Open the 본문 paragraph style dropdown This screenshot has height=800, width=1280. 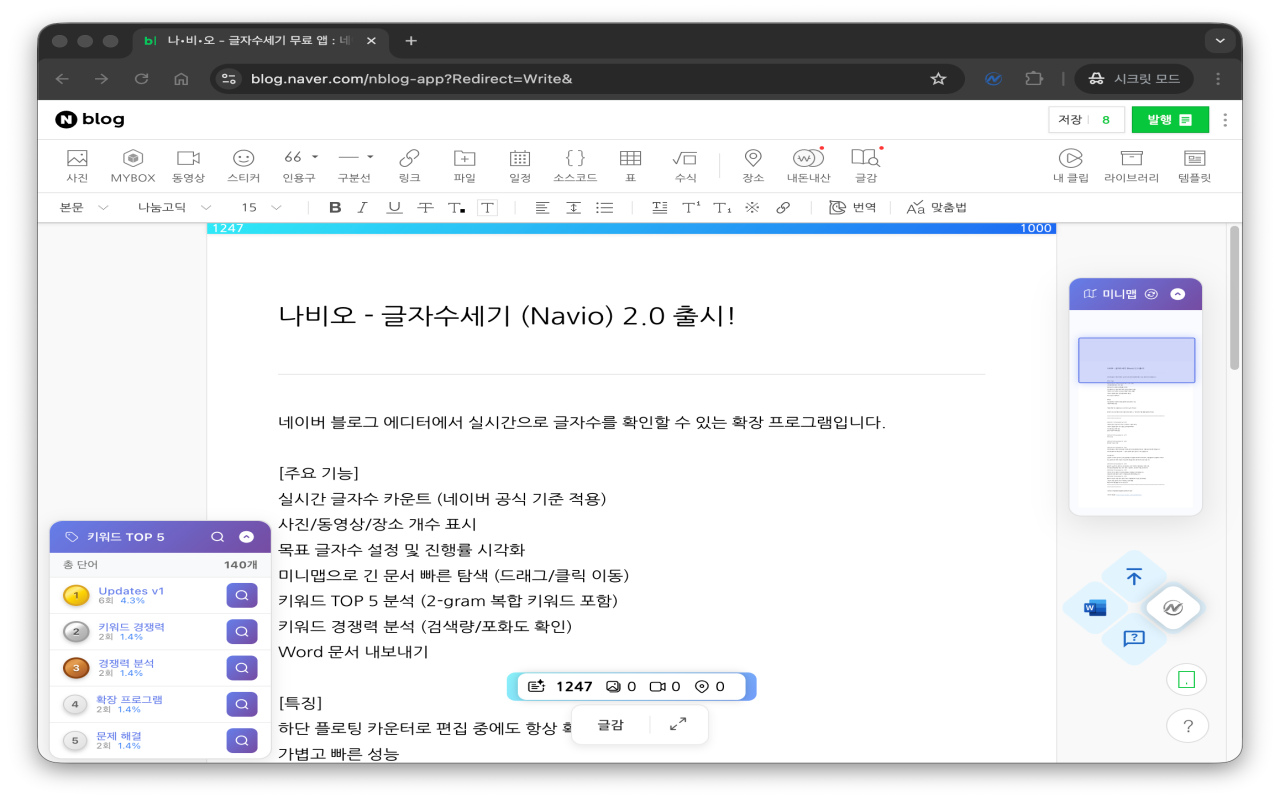83,207
